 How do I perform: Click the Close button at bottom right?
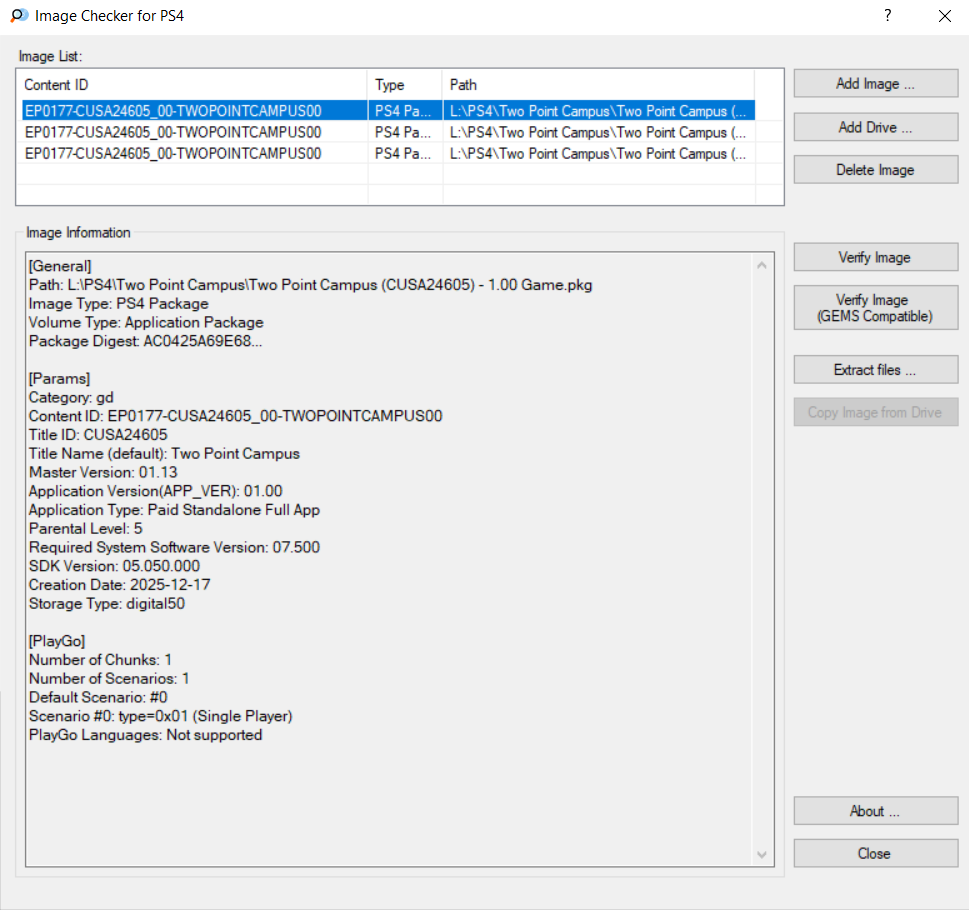875,854
